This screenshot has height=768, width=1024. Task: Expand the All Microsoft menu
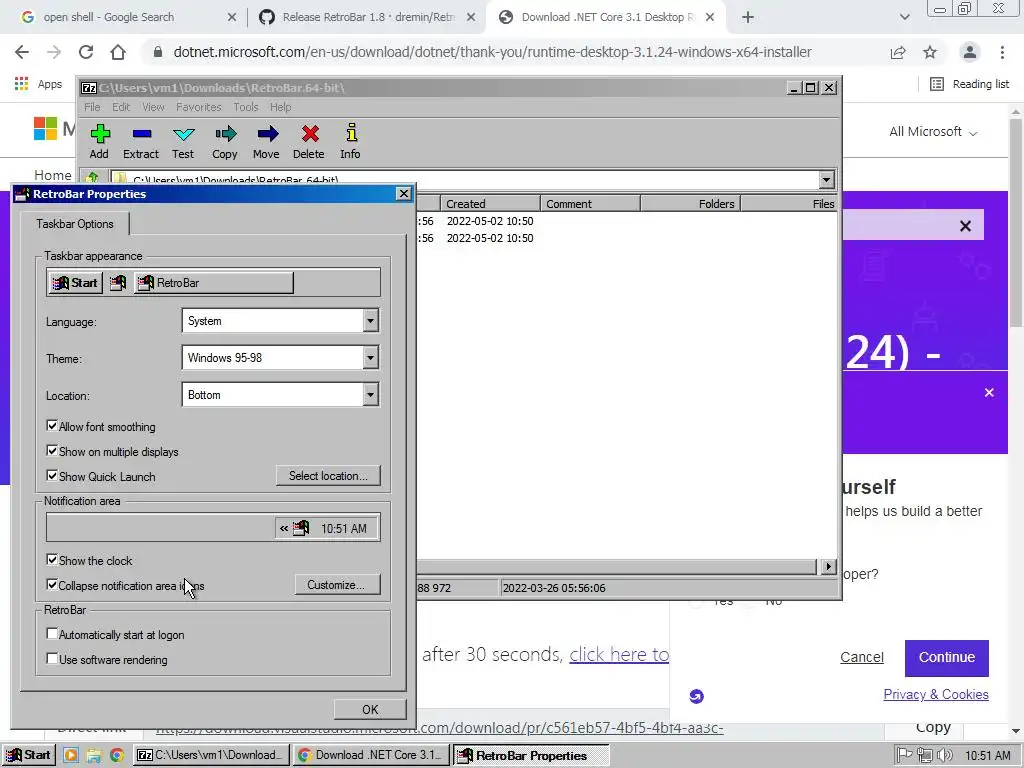coord(933,132)
